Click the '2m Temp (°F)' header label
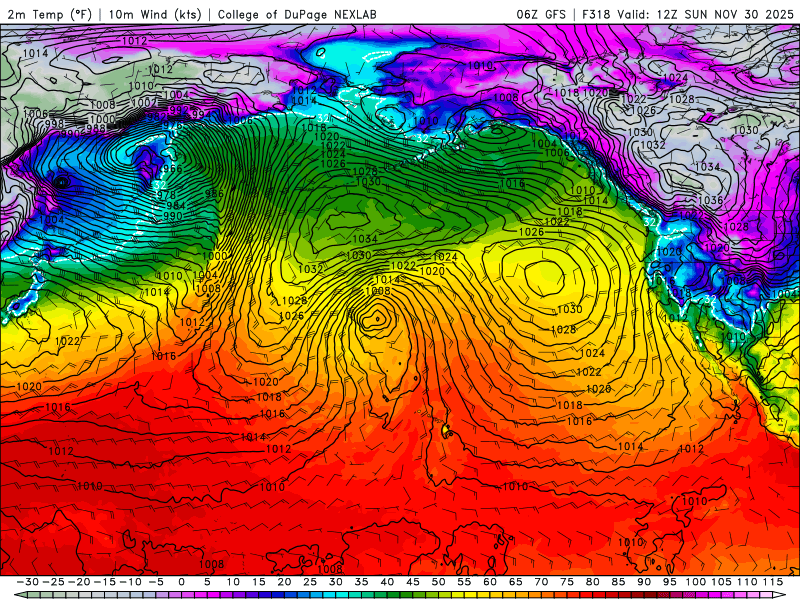 click(x=49, y=14)
